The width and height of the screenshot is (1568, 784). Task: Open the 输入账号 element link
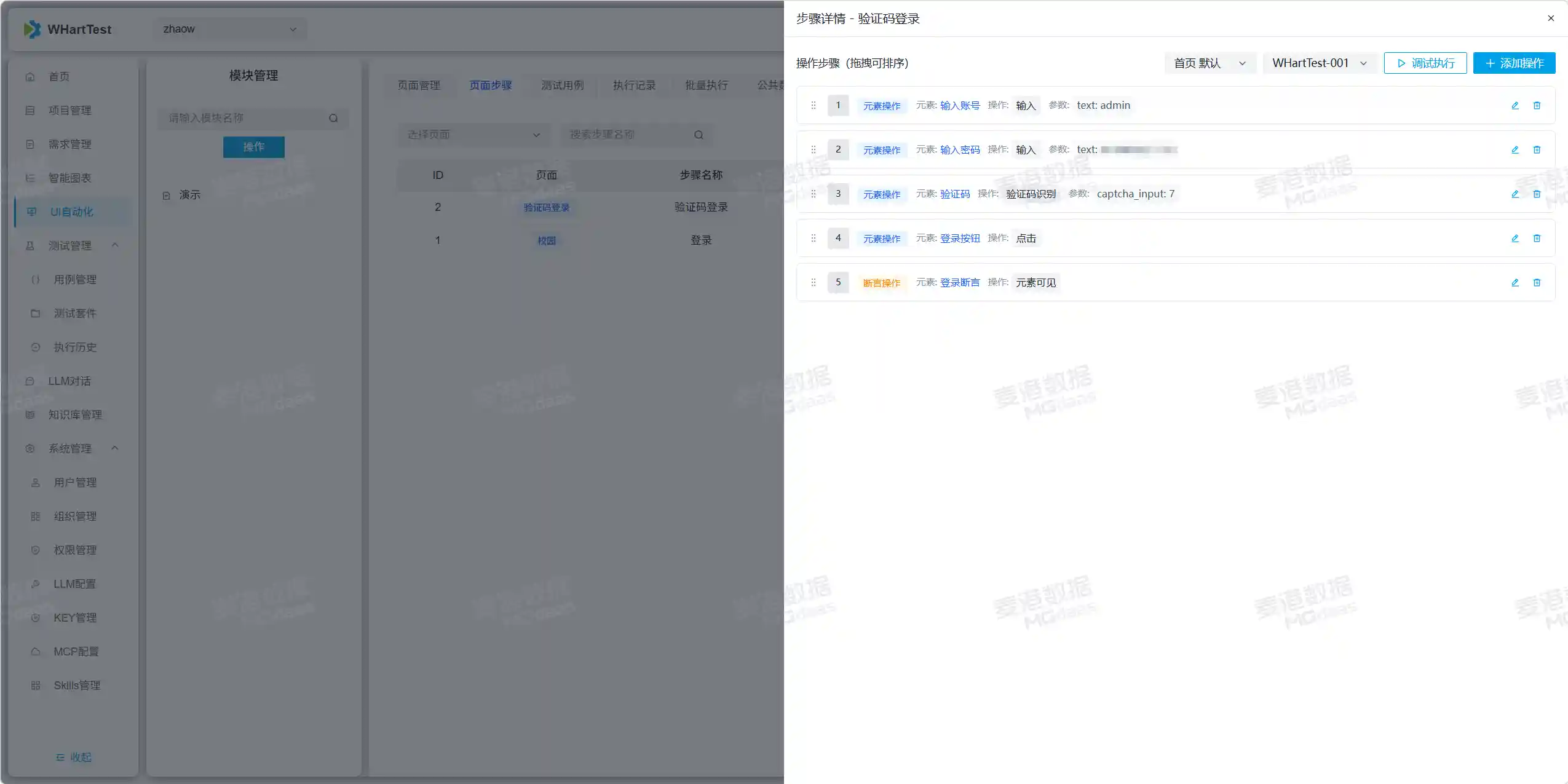click(x=959, y=106)
